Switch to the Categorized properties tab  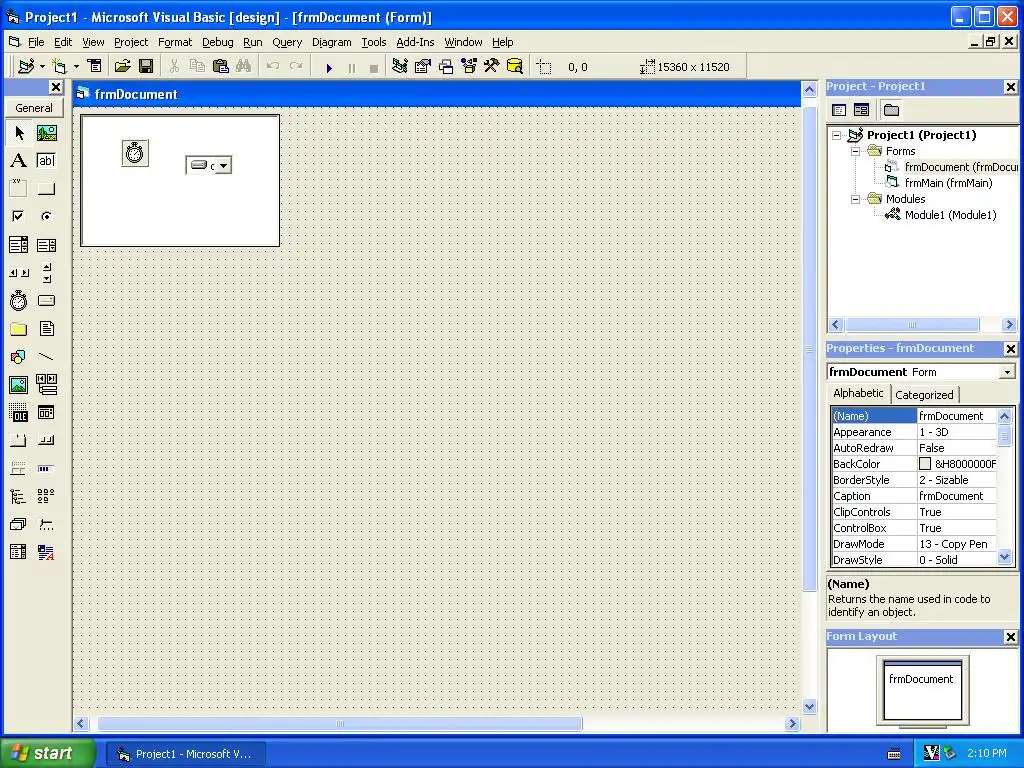924,394
